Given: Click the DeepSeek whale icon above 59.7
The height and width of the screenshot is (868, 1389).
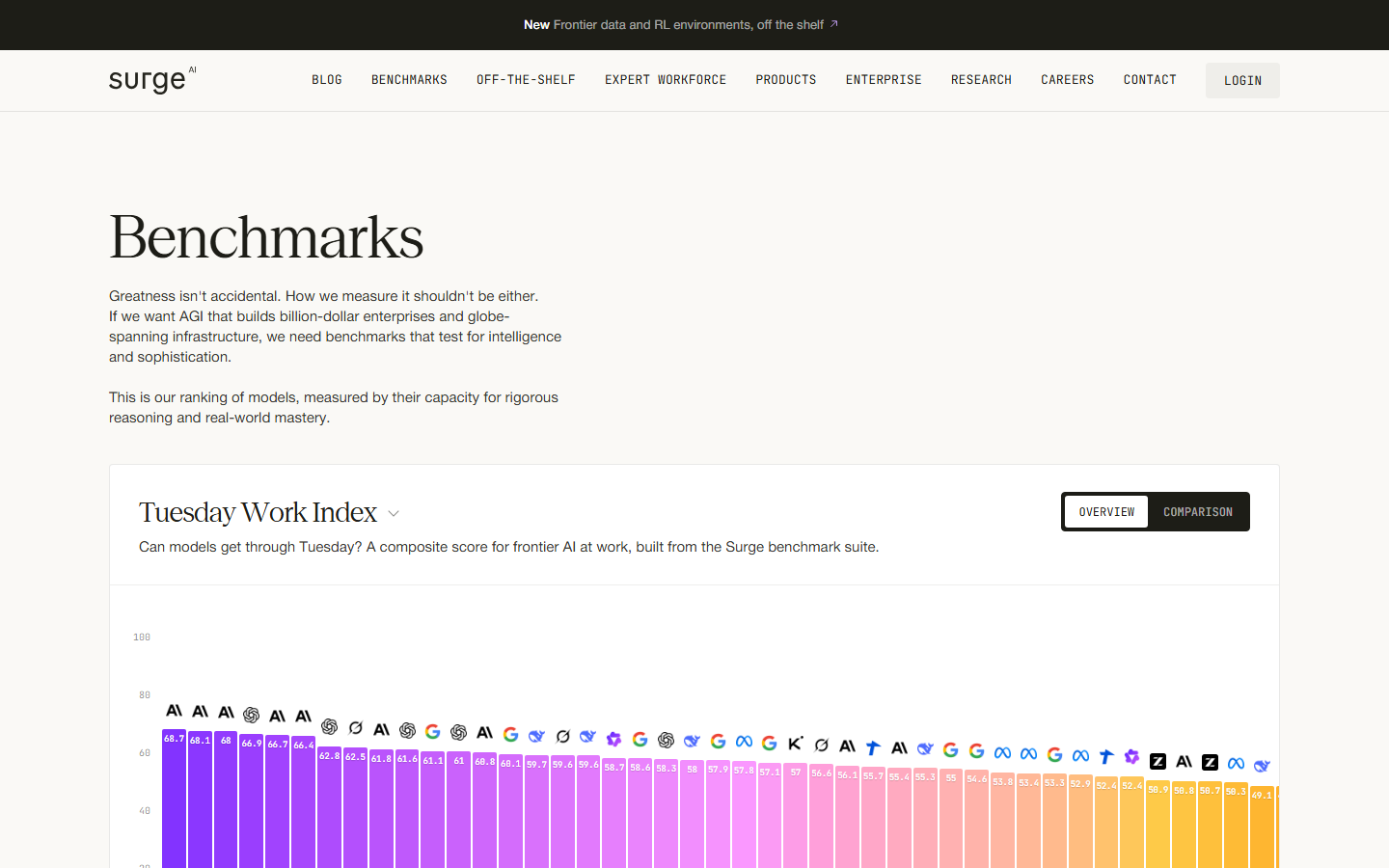Looking at the screenshot, I should point(537,736).
